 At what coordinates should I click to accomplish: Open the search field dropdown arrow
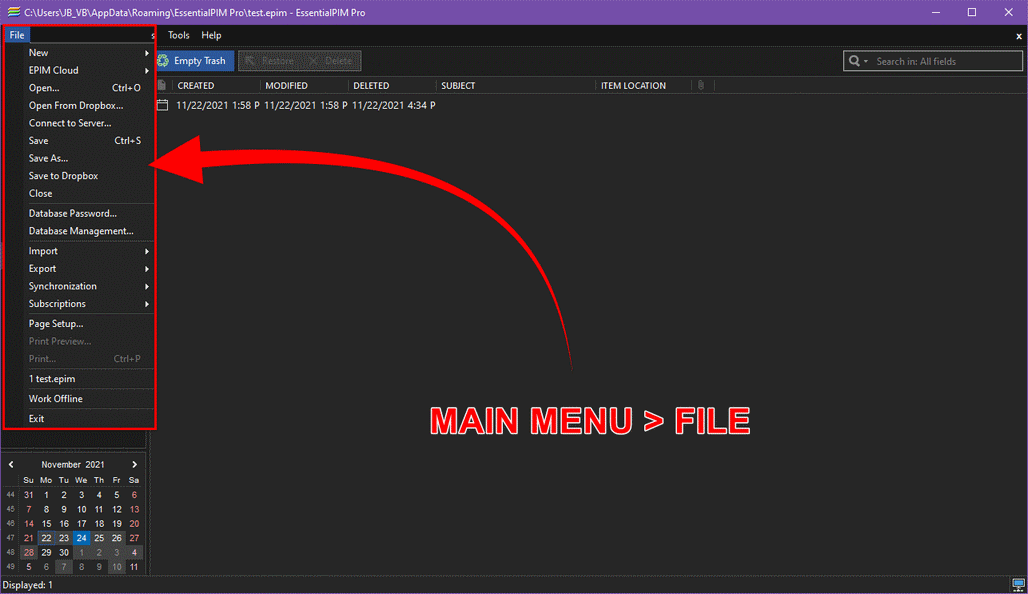pos(866,62)
